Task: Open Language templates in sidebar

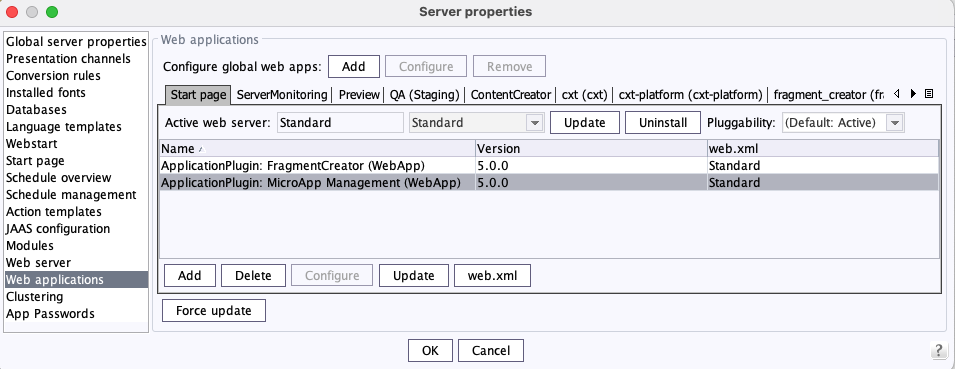Action: [x=76, y=127]
